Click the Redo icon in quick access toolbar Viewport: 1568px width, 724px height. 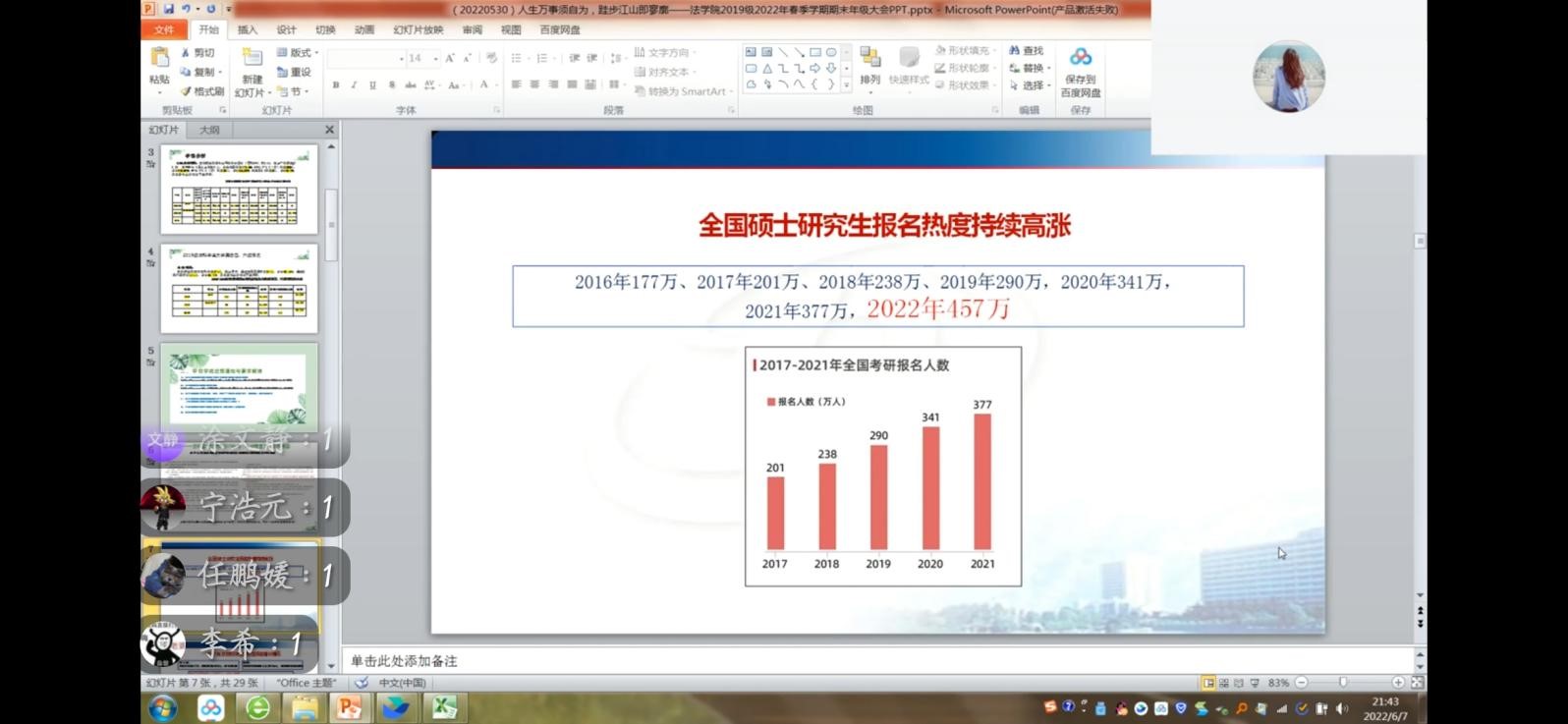click(x=210, y=9)
